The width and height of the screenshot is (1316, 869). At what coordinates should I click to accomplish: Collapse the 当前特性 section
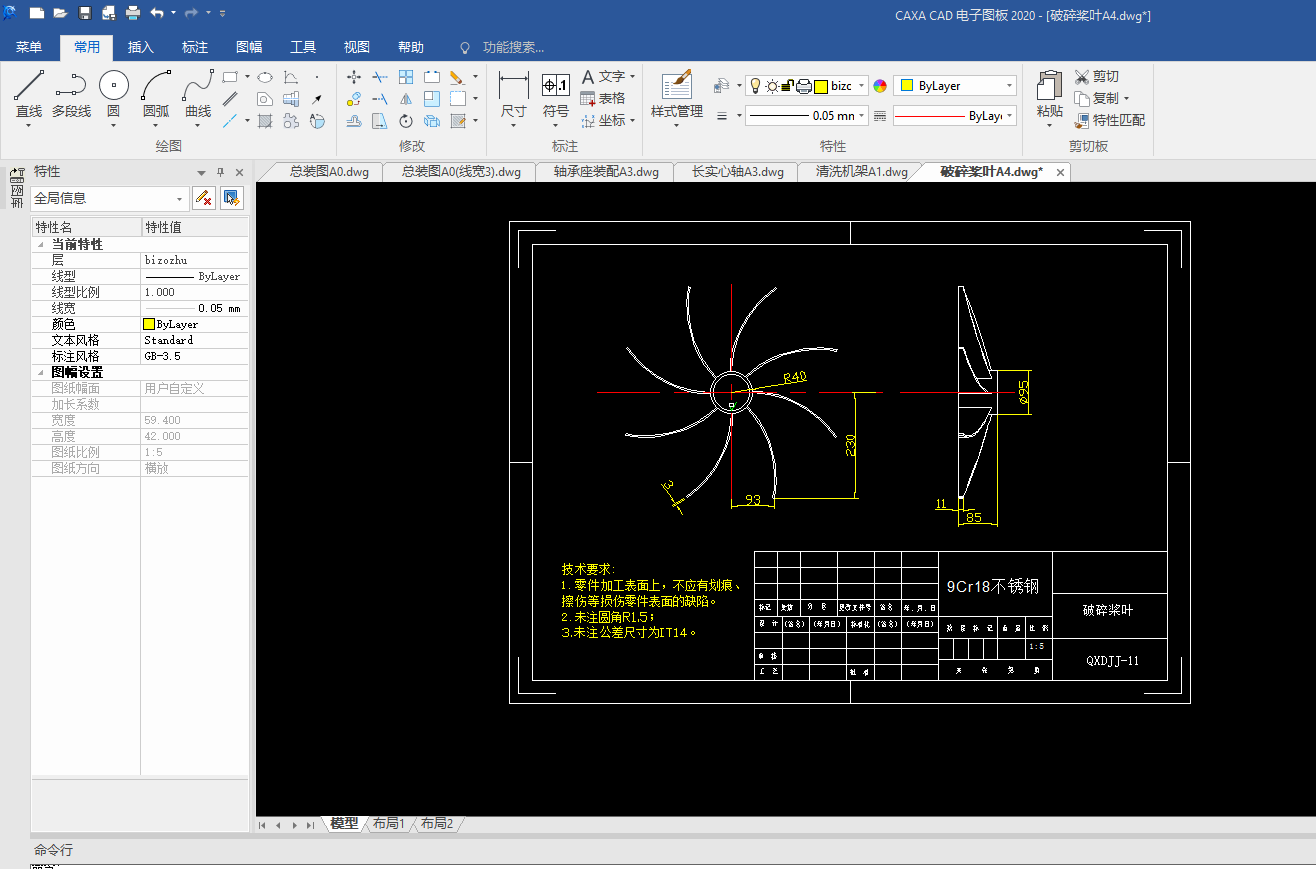point(41,244)
